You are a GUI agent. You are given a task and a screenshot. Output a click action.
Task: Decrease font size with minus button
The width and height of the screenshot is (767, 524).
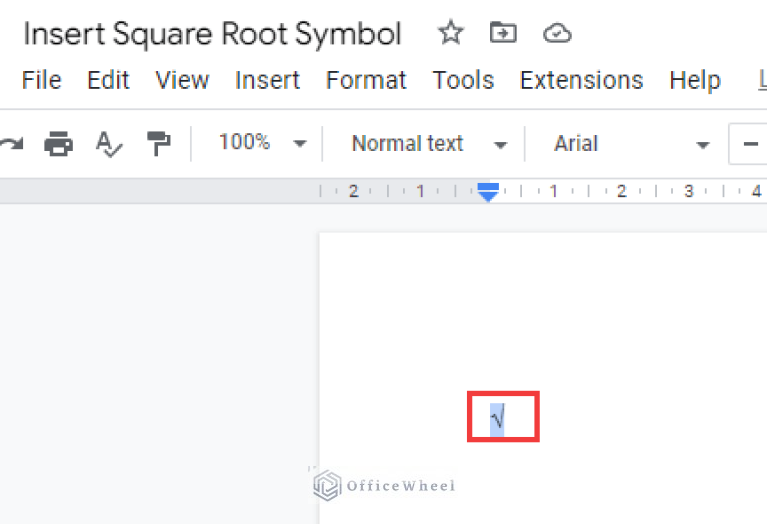tap(750, 144)
